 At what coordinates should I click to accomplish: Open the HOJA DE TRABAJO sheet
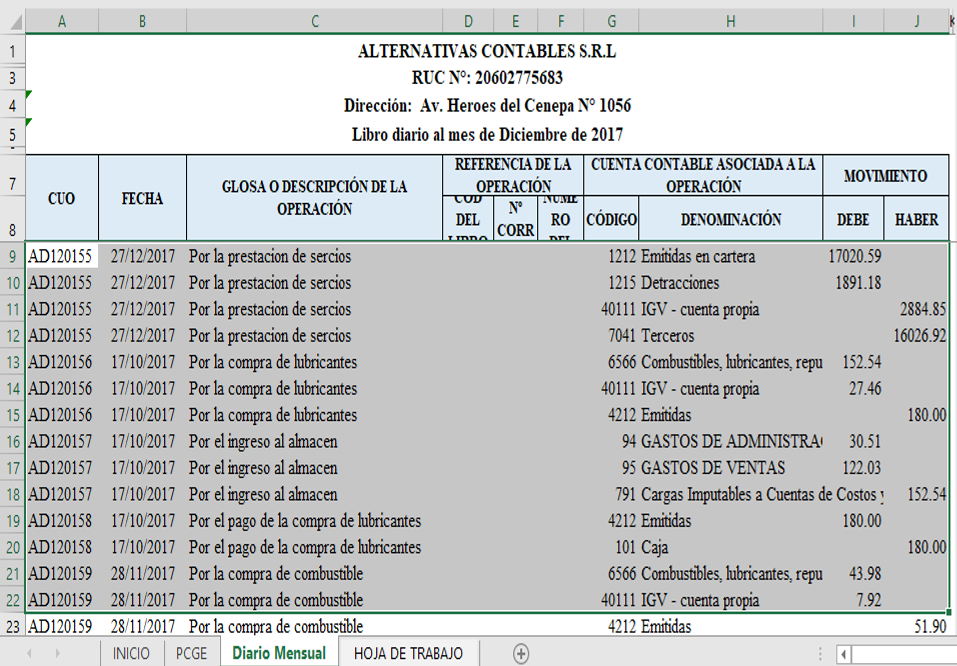pyautogui.click(x=408, y=653)
